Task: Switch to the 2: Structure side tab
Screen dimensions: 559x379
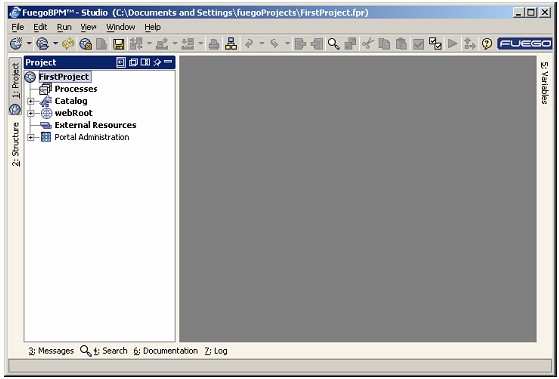Action: [x=16, y=144]
